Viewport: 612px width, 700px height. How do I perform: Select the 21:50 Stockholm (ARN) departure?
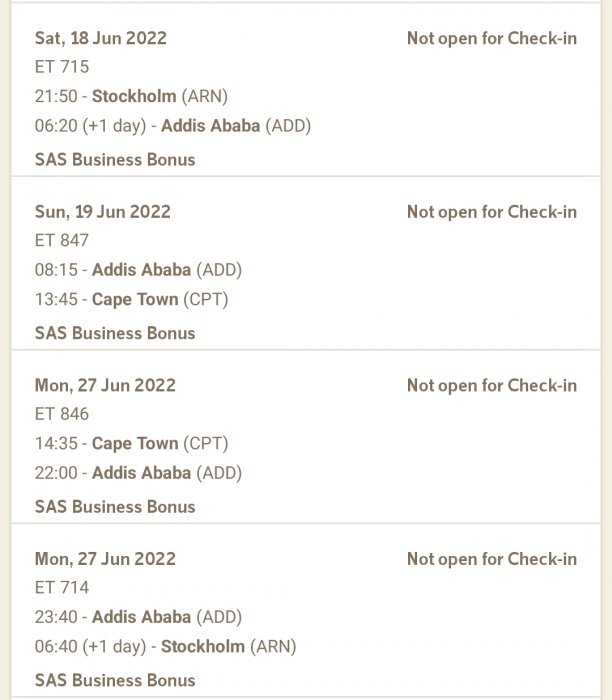[132, 96]
